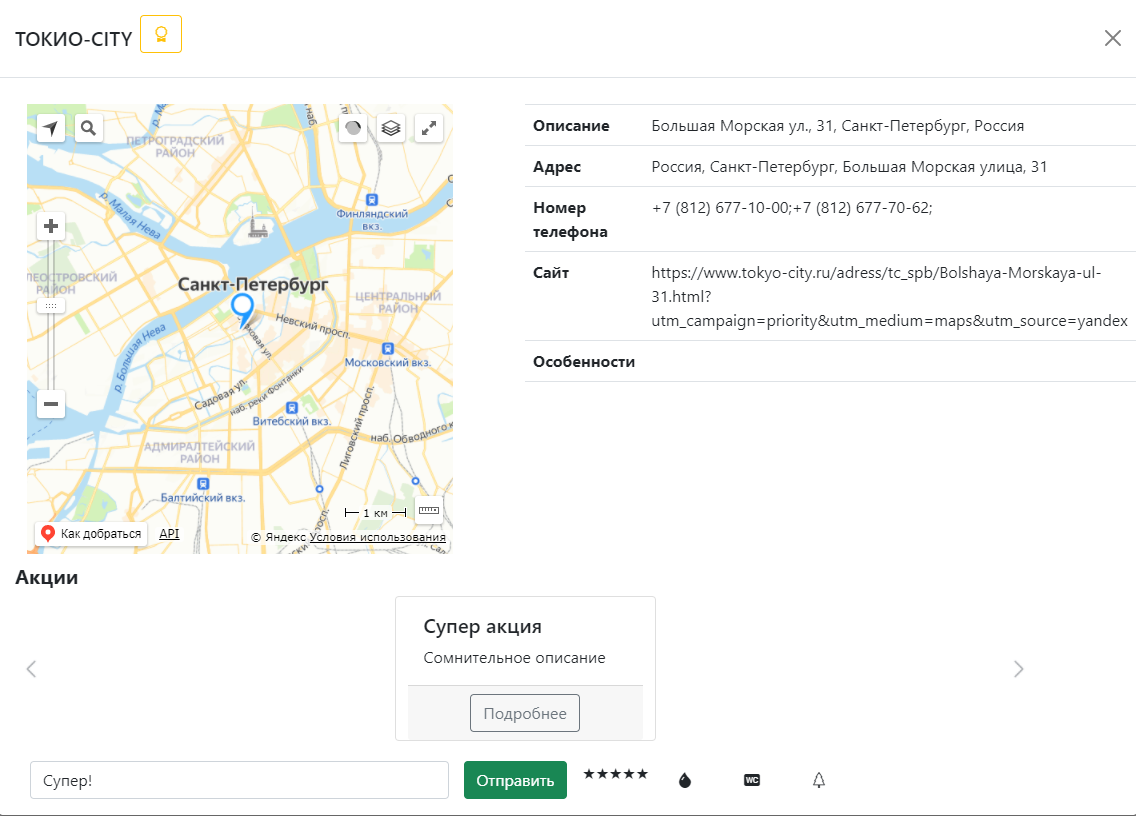The height and width of the screenshot is (816, 1136).
Task: Click the map geolocation arrow button
Action: pos(51,128)
